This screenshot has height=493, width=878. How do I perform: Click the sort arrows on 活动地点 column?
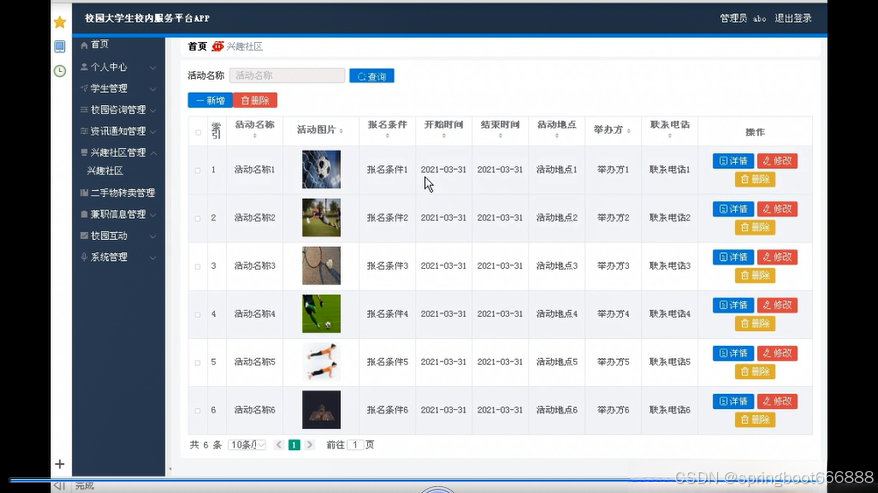(557, 136)
